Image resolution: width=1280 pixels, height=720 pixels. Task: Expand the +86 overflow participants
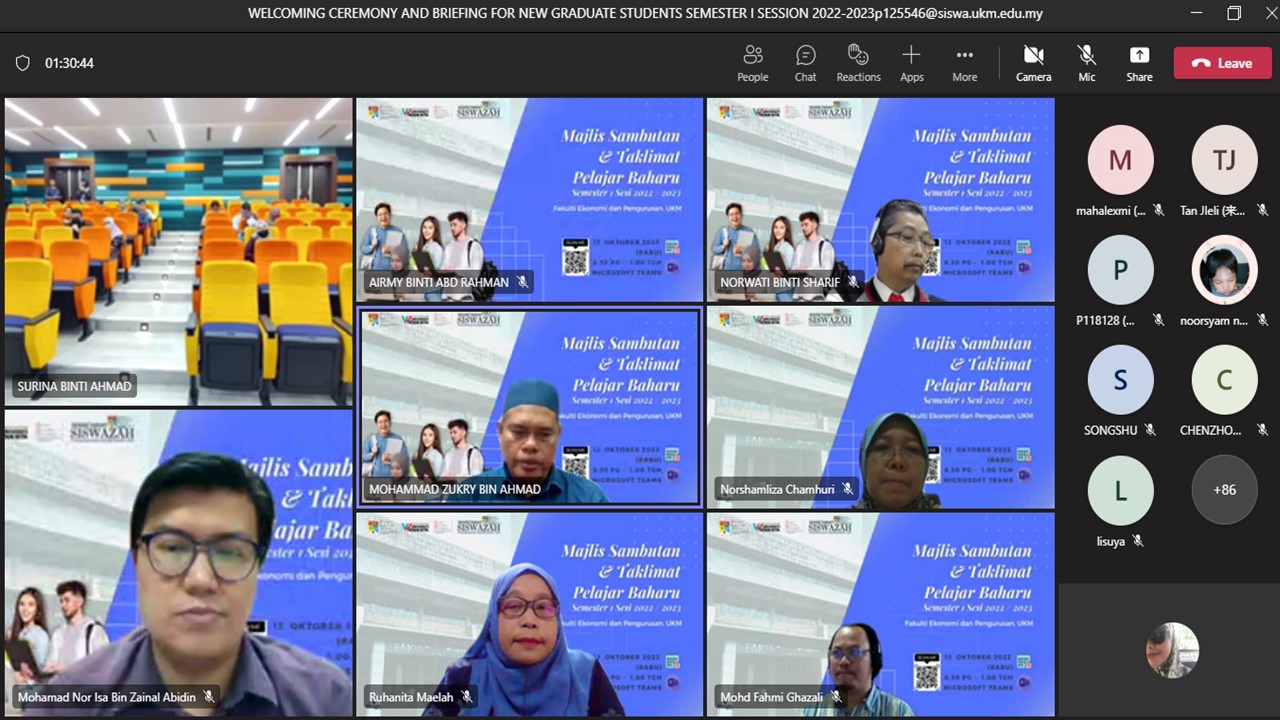pos(1224,490)
